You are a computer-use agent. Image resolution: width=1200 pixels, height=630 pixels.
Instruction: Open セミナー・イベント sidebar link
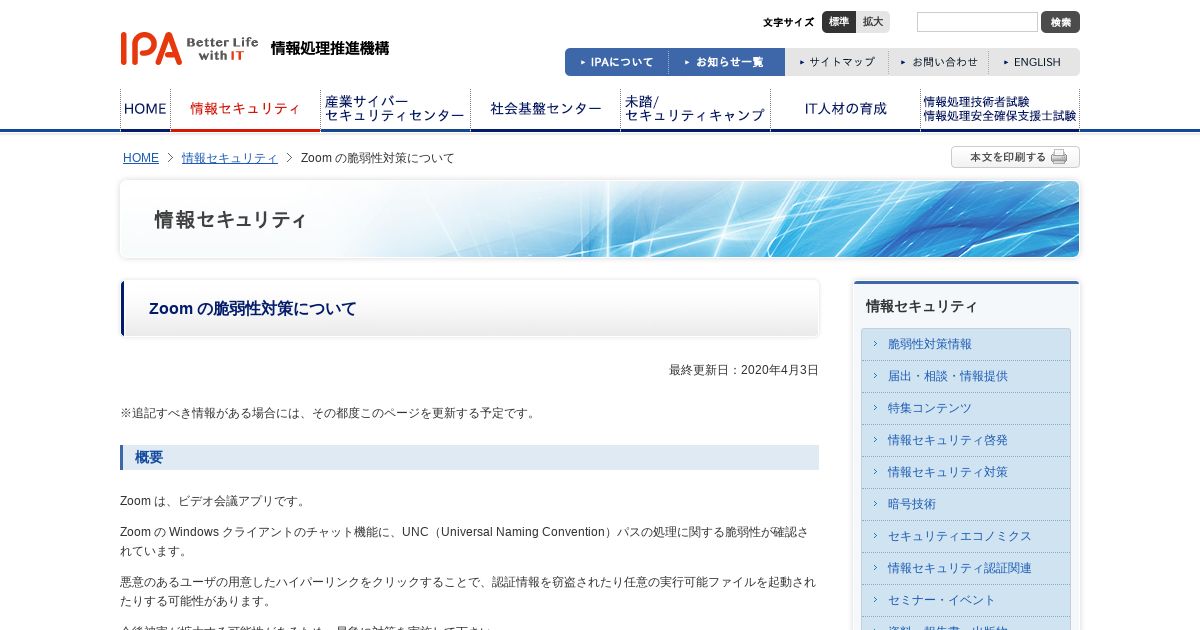click(x=965, y=600)
